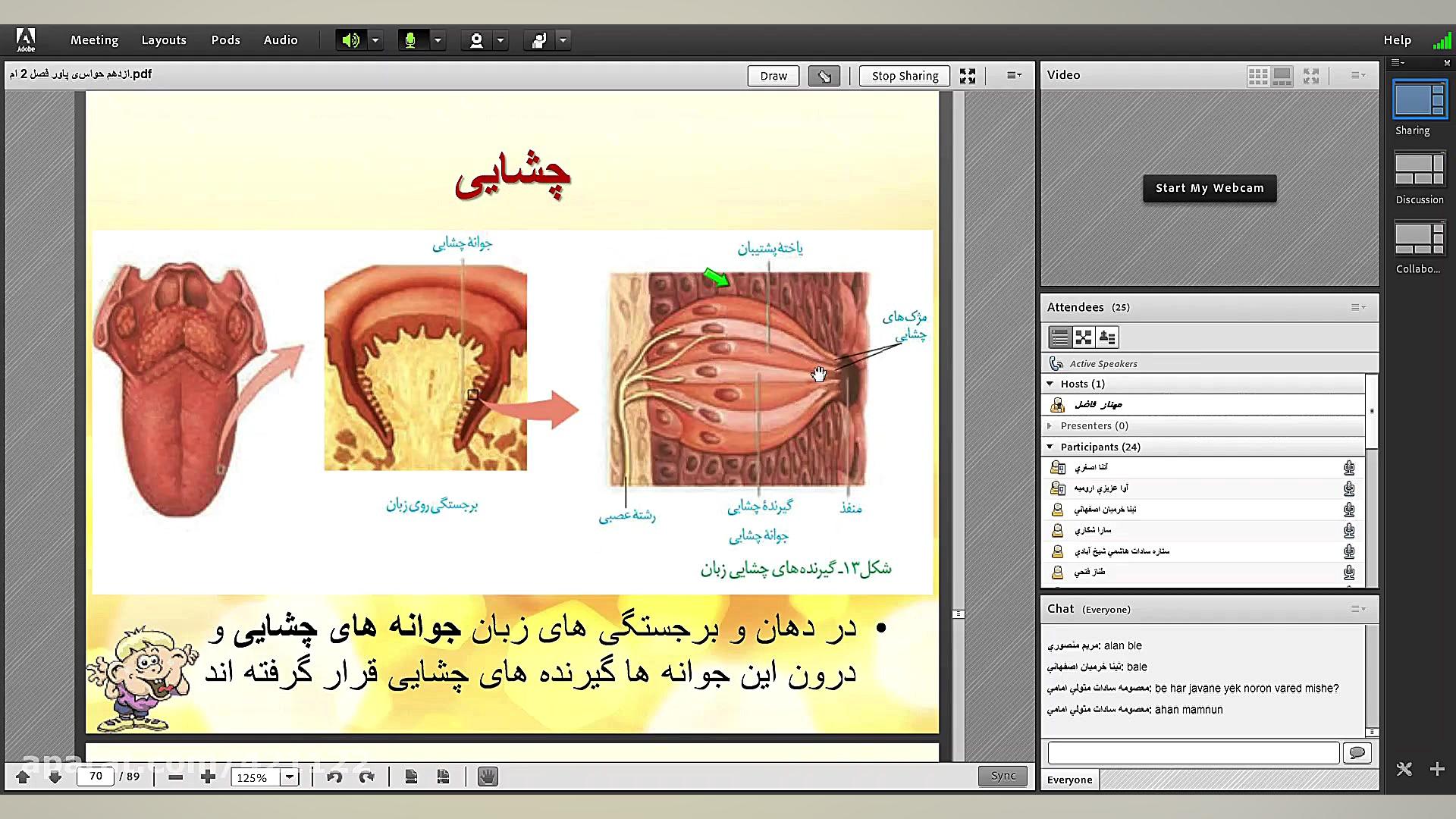Viewport: 1456px width, 819px height.
Task: Open the Help menu
Action: point(1397,40)
